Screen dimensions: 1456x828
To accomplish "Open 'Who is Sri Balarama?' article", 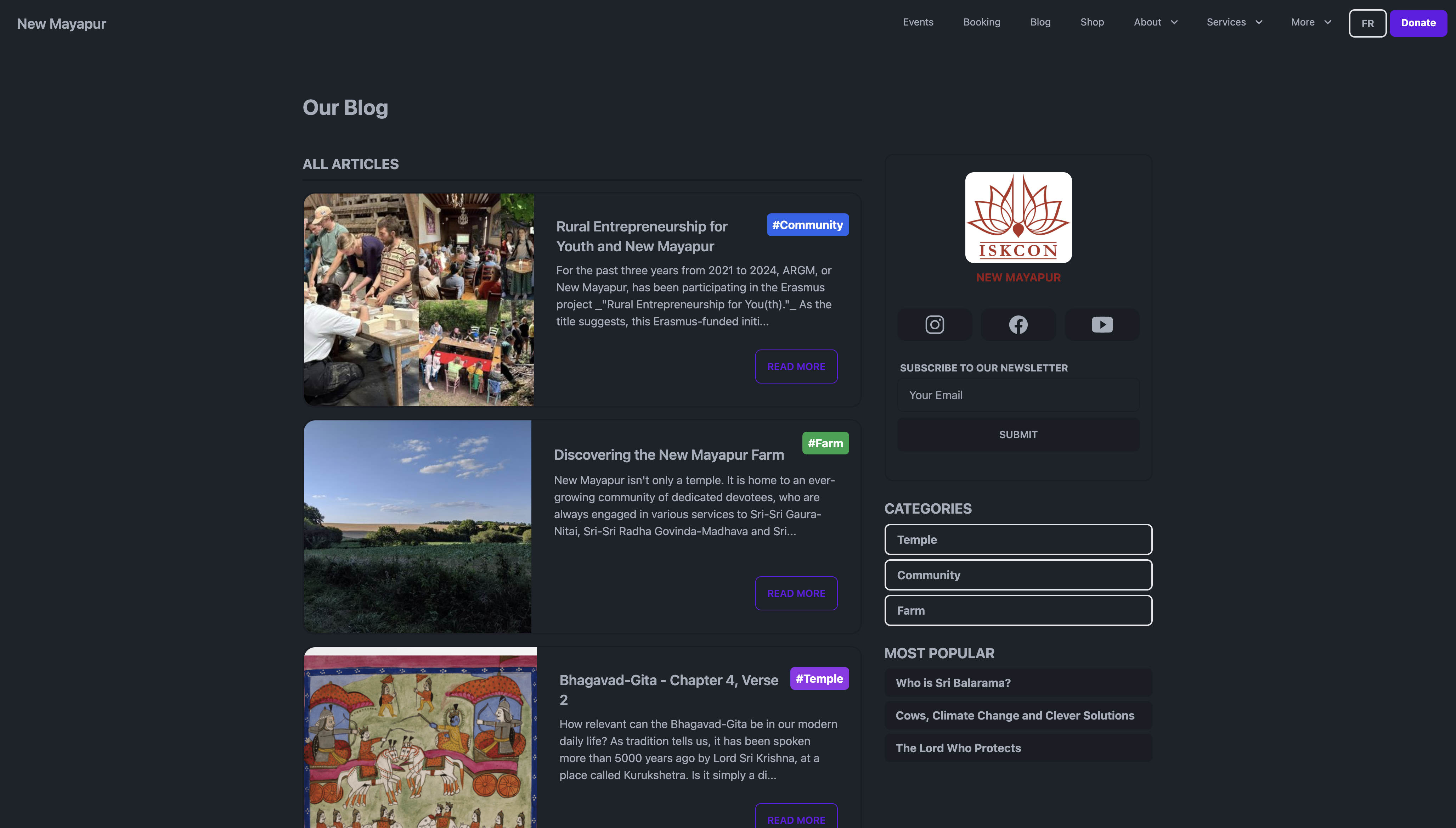I will click(1018, 682).
